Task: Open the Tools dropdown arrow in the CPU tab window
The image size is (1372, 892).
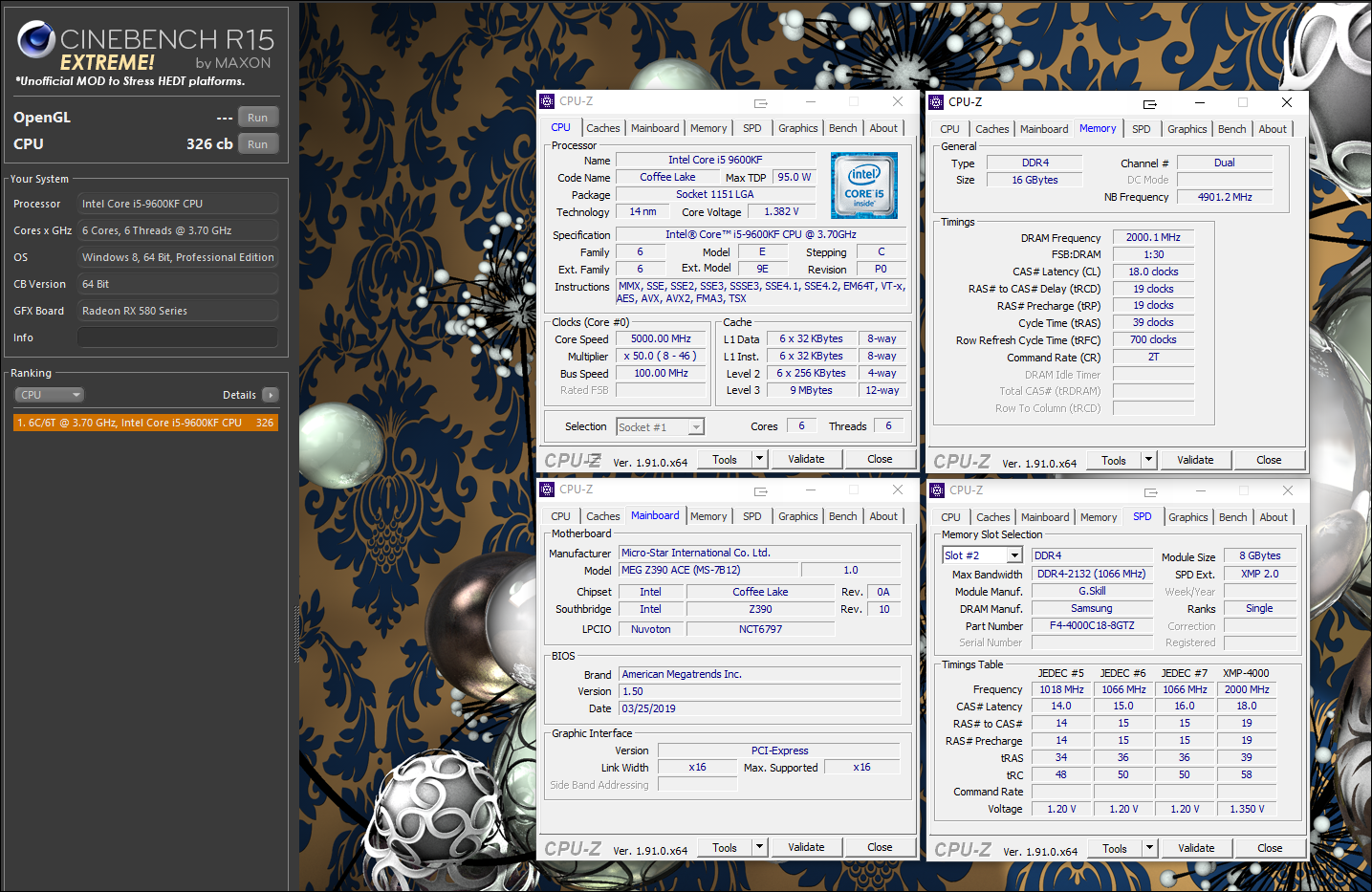Action: click(x=759, y=459)
